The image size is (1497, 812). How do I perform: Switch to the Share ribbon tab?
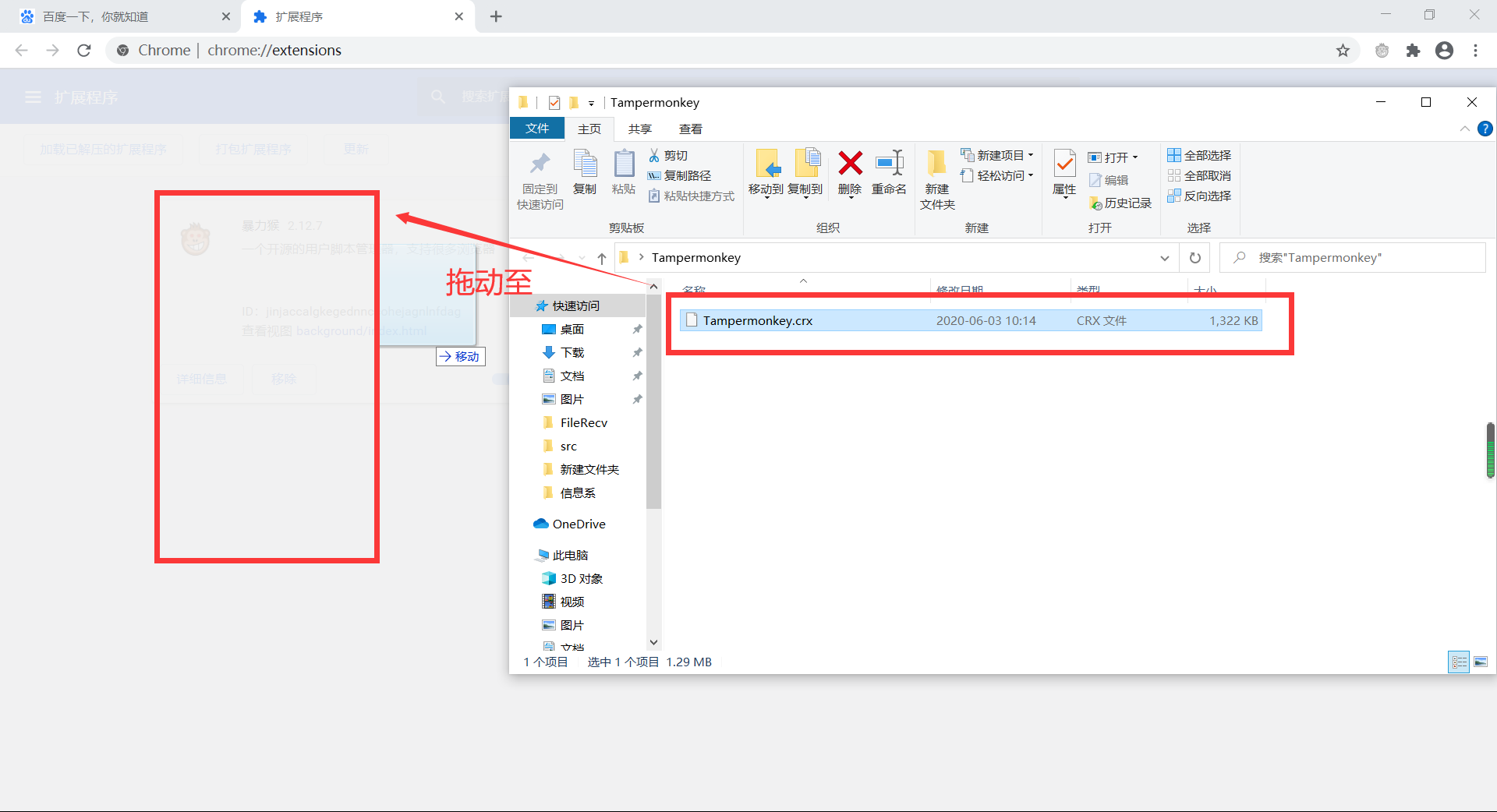[640, 129]
